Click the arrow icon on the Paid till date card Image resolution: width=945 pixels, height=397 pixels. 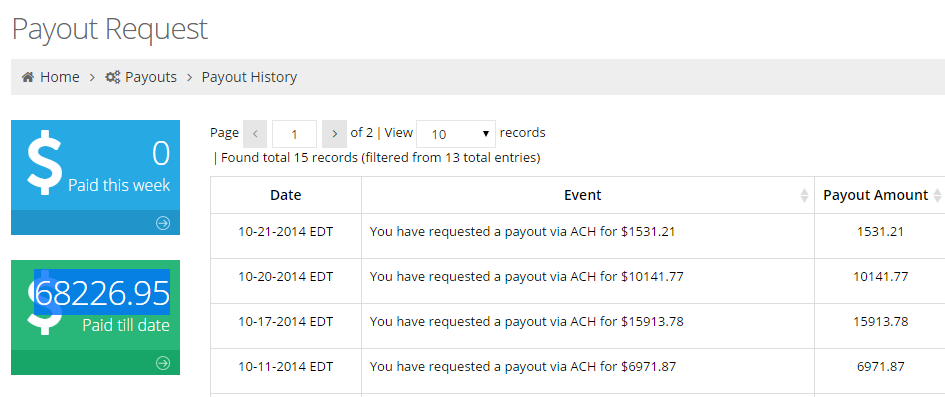pyautogui.click(x=163, y=363)
